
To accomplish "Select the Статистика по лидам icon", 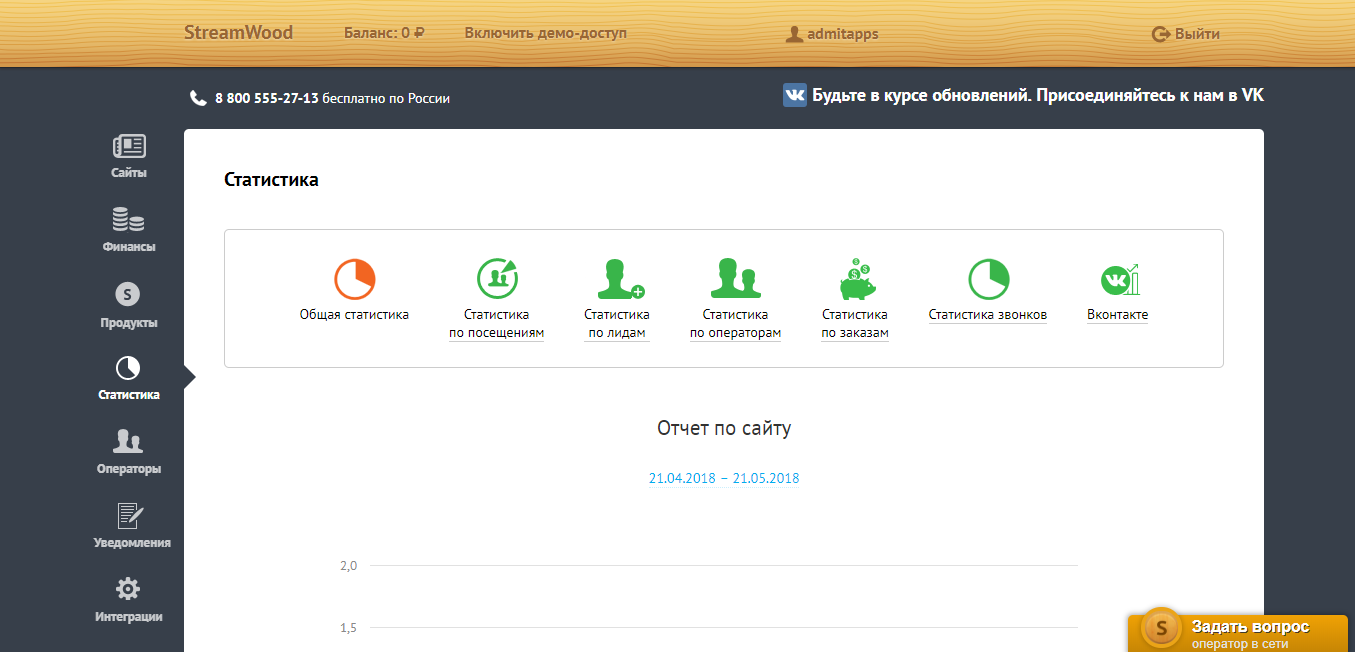I will tap(618, 279).
